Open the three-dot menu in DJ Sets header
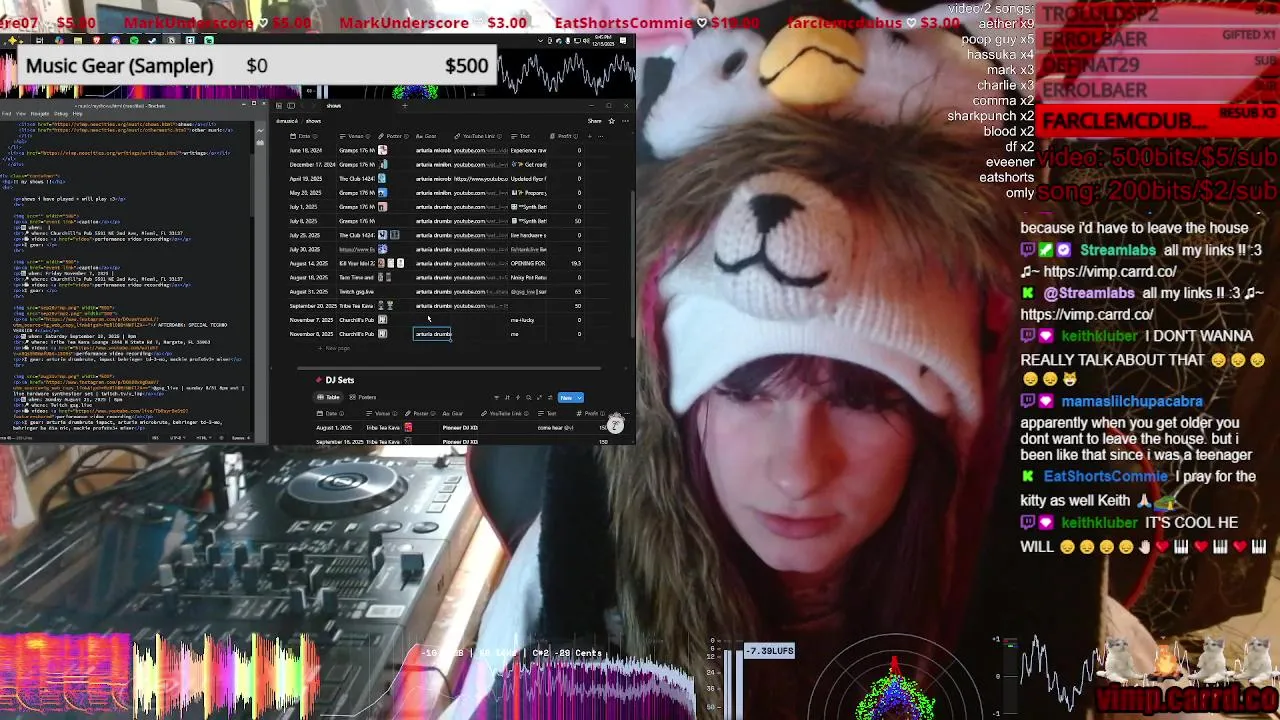The image size is (1280, 720). coord(627,413)
